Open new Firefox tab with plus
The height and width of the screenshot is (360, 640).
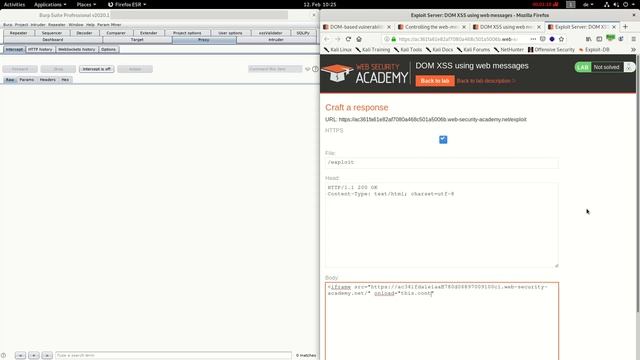point(625,27)
